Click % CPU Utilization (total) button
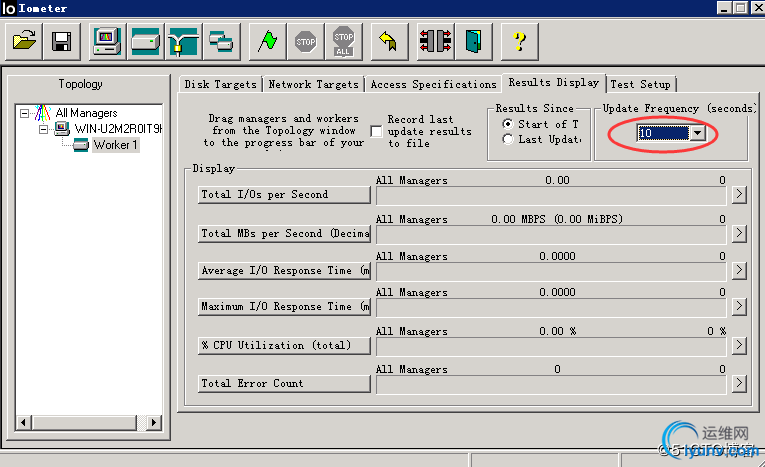 point(284,345)
